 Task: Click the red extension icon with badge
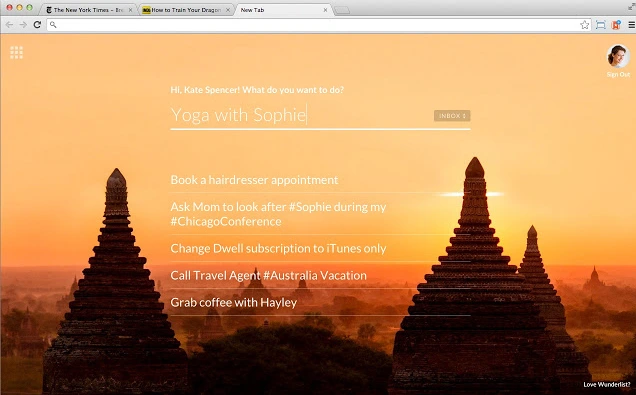point(616,25)
